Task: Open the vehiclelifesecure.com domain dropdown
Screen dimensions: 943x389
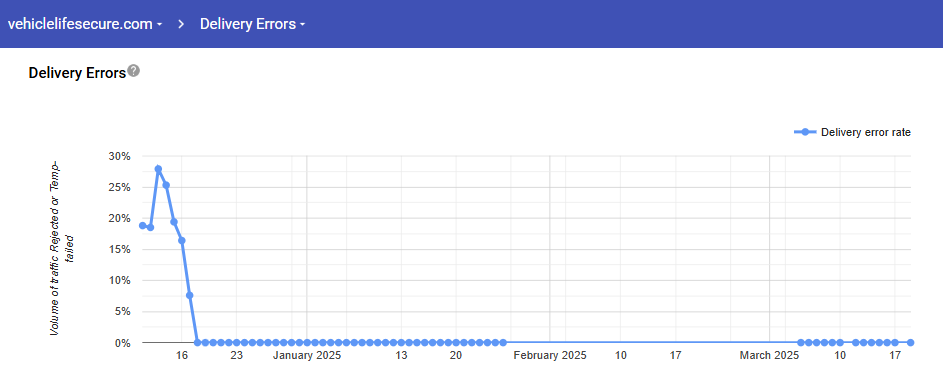Action: pyautogui.click(x=85, y=24)
